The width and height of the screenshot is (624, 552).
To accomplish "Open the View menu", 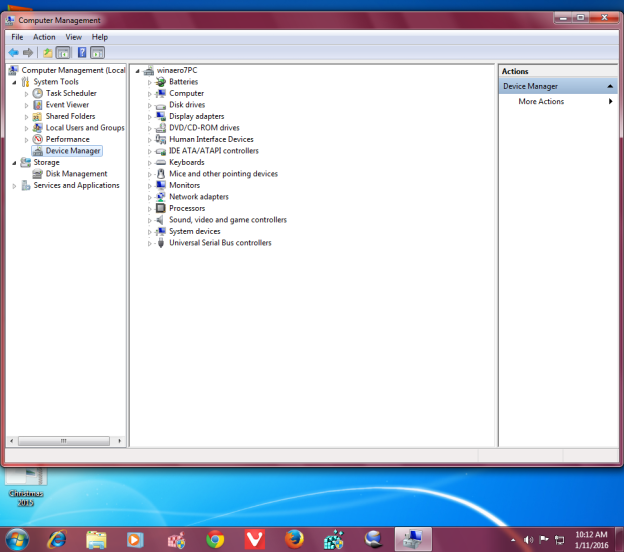I will (74, 37).
